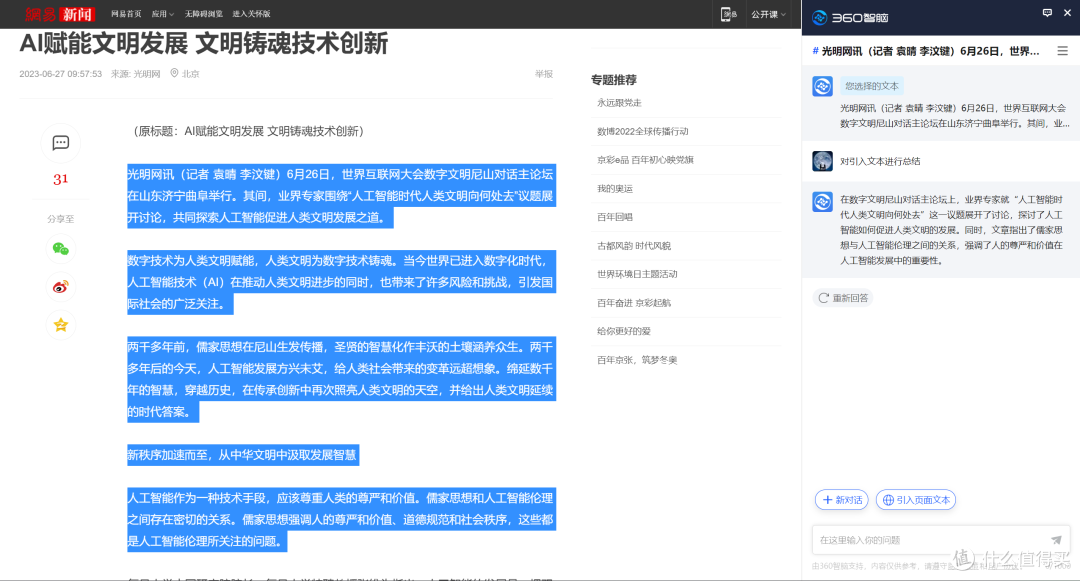
Task: Click the location pin icon near 北京
Action: (x=174, y=73)
